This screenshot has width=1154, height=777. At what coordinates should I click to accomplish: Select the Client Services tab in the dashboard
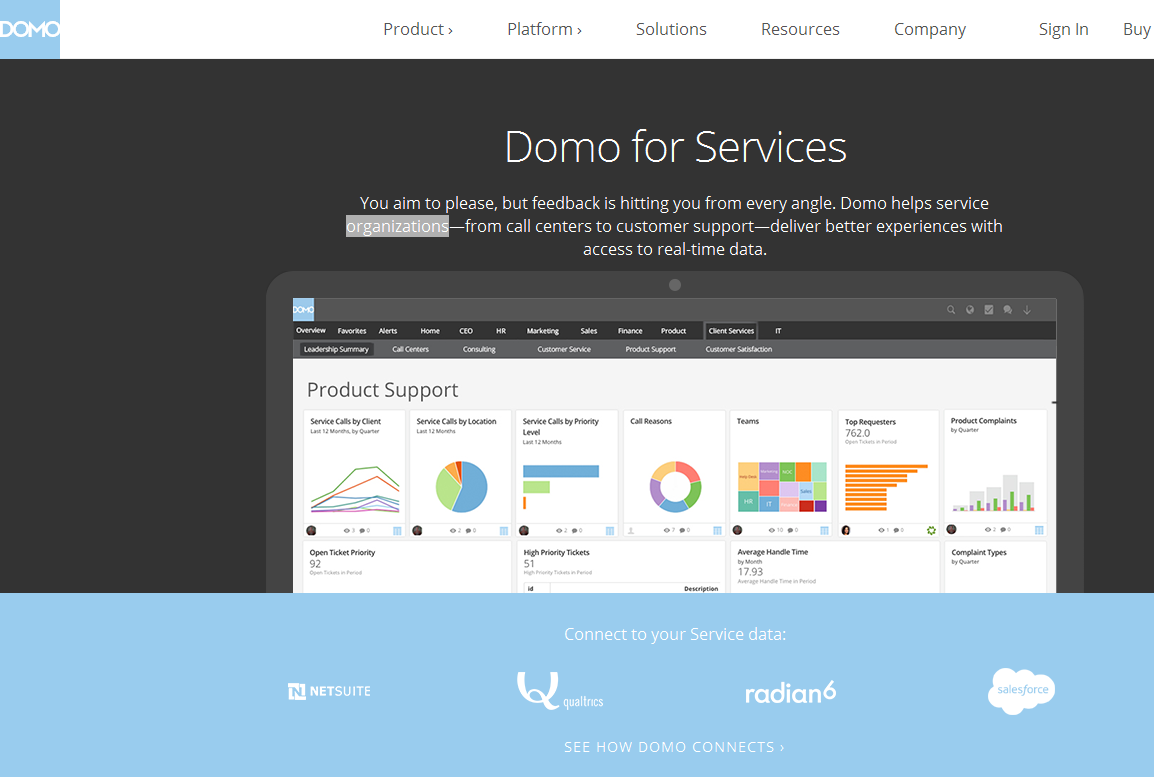tap(731, 331)
